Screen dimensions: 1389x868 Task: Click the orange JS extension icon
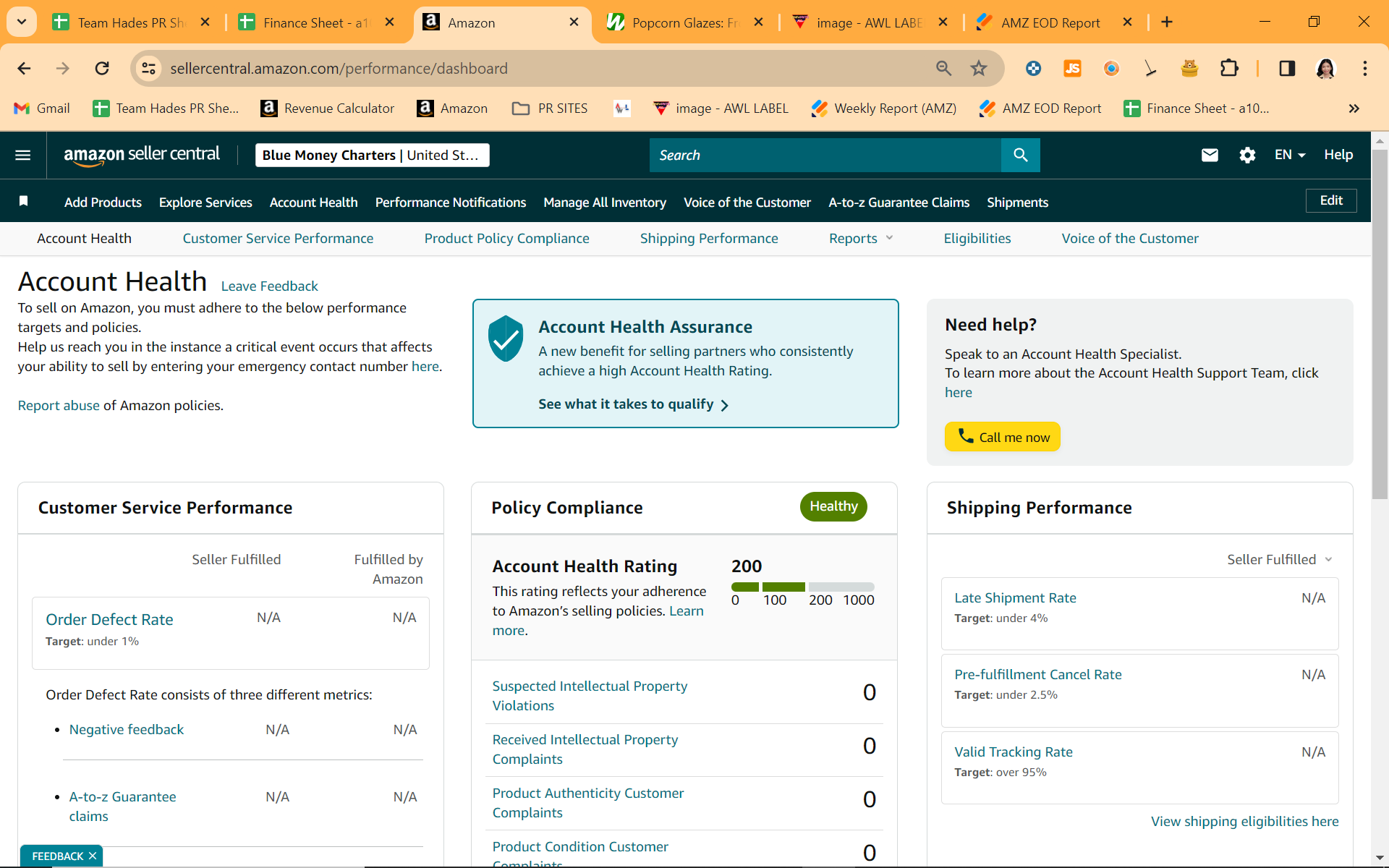pyautogui.click(x=1072, y=68)
